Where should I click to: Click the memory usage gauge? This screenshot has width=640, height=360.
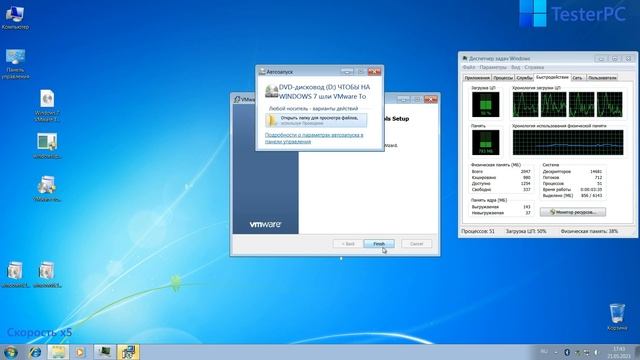pos(486,142)
